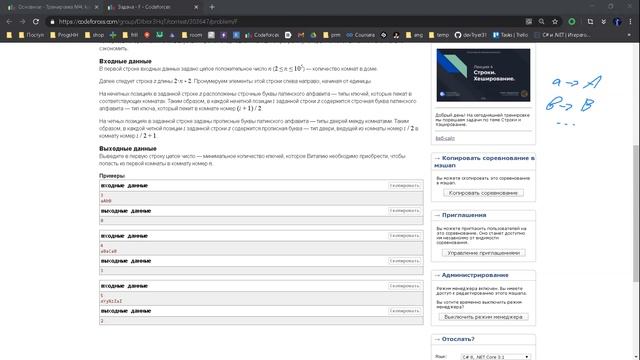The width and height of the screenshot is (640, 360).
Task: Click the 'Входные данные' heading
Action: [125, 61]
